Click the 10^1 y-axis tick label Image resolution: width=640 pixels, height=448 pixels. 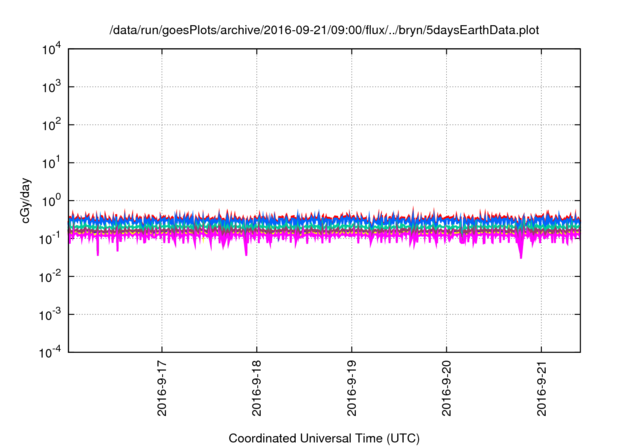pyautogui.click(x=50, y=162)
